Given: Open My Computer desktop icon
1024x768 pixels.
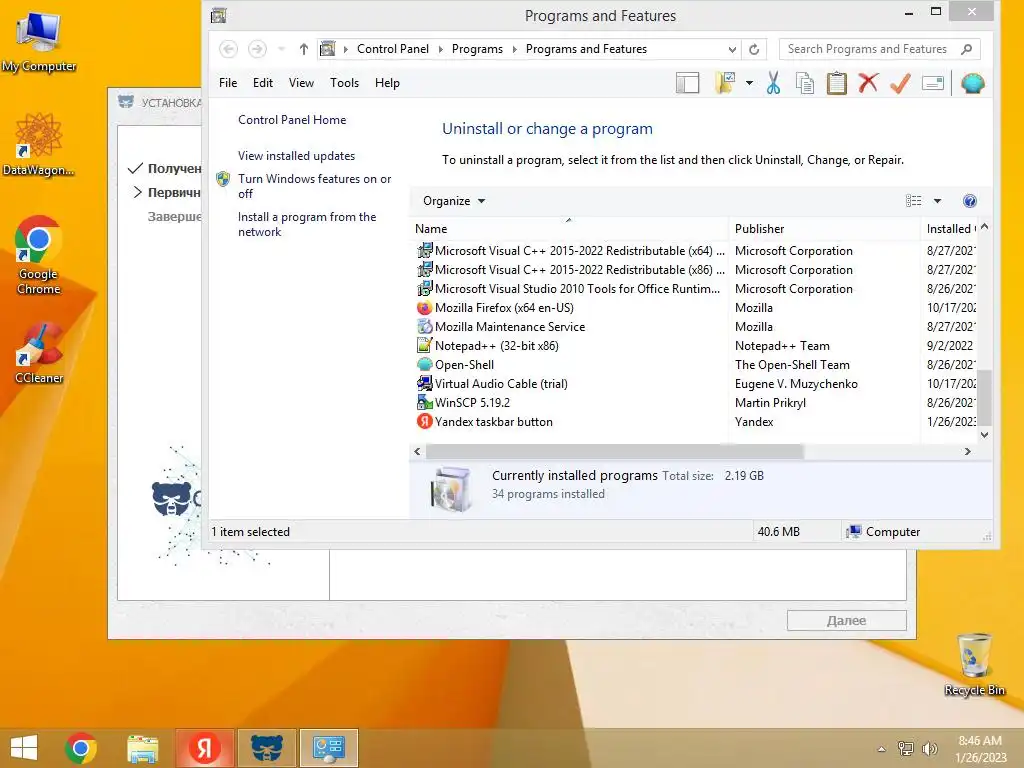Looking at the screenshot, I should pos(39,40).
